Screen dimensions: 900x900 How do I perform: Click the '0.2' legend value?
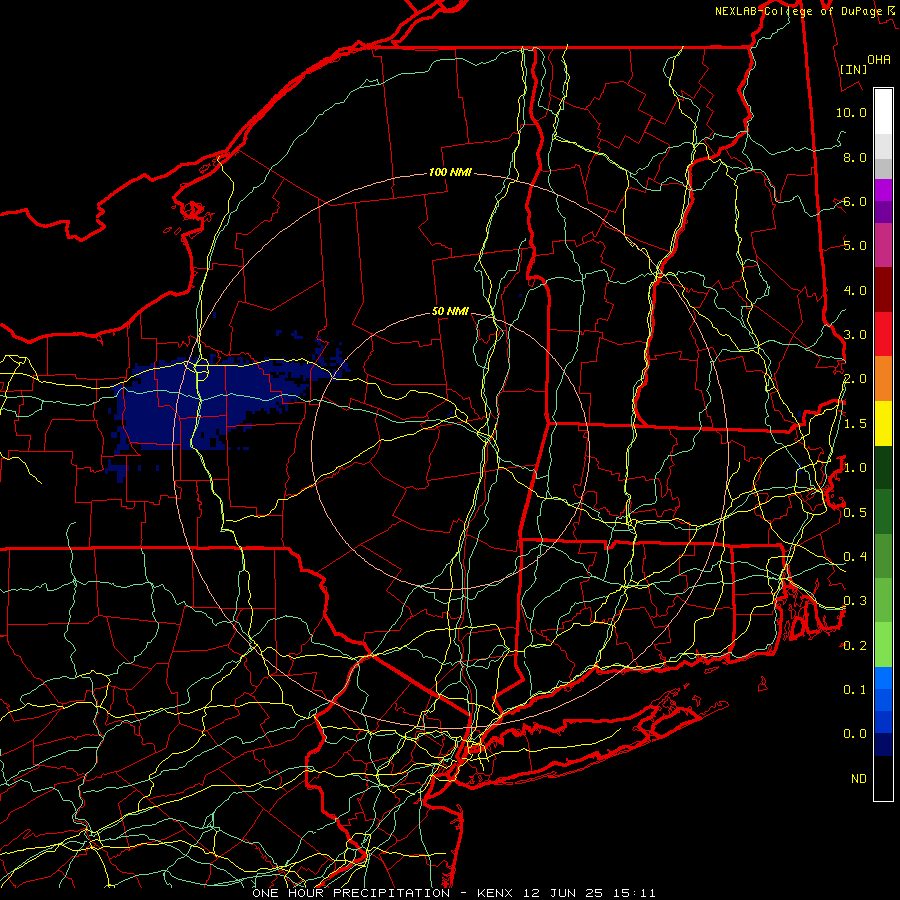click(855, 645)
